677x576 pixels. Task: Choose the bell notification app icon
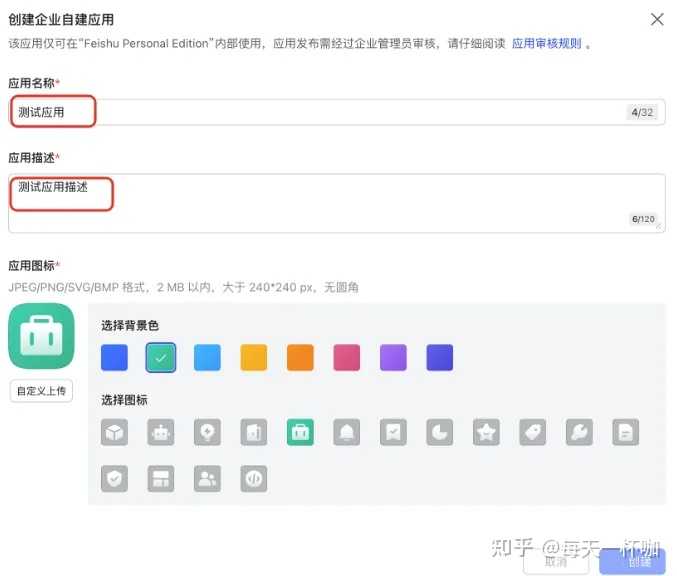tap(347, 432)
